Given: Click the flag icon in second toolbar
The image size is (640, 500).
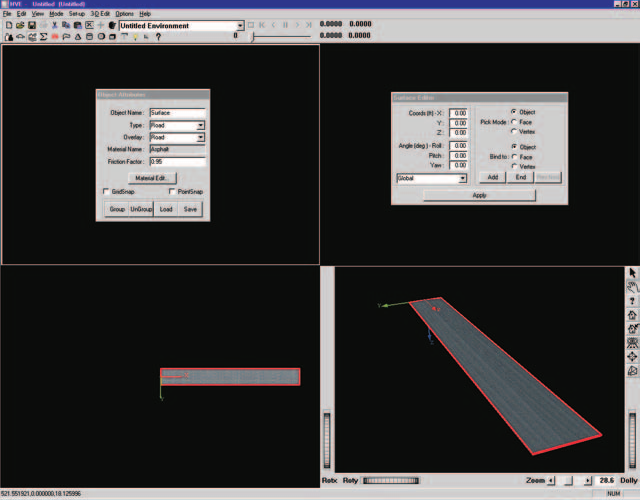Looking at the screenshot, I should tap(66, 37).
